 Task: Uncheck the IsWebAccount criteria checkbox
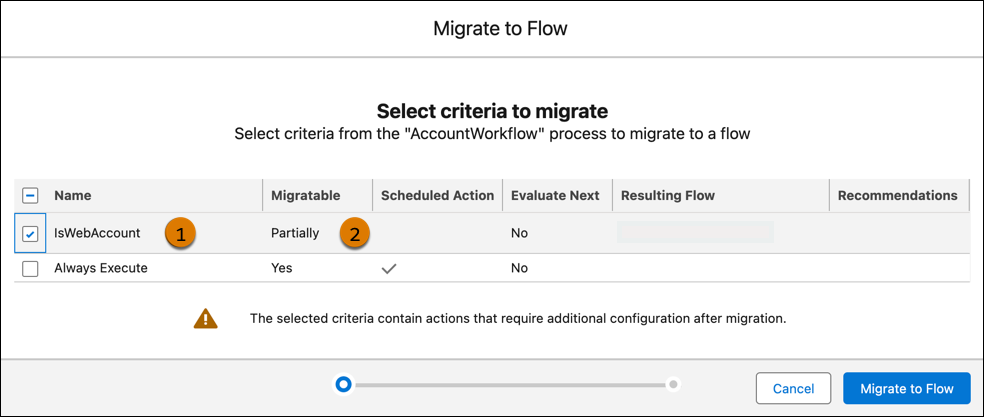[x=30, y=234]
